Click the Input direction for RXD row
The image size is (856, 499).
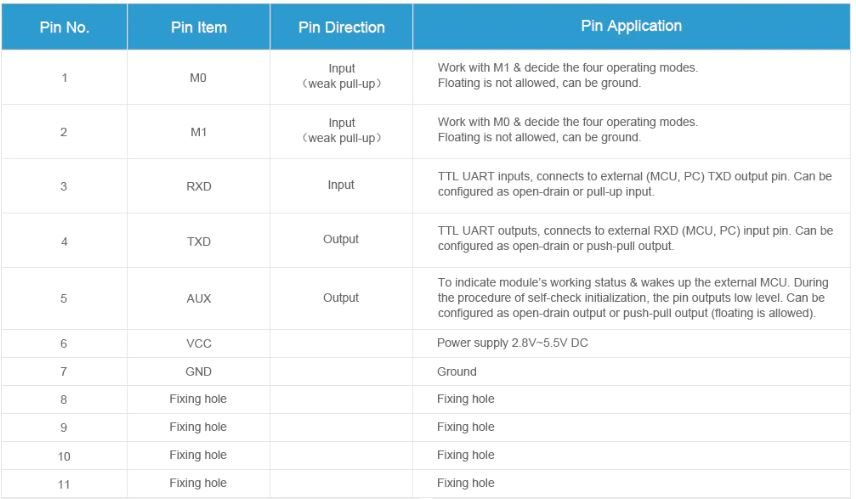[x=341, y=185]
